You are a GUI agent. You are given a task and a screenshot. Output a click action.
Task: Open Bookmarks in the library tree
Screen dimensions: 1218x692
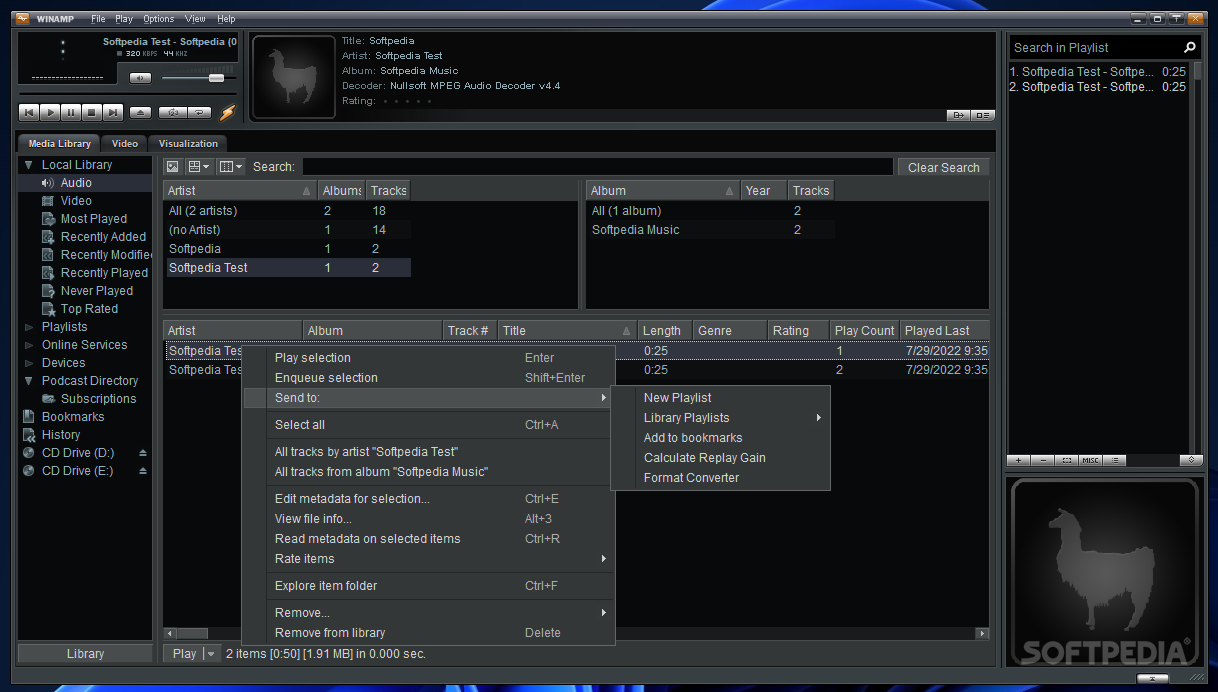(73, 417)
